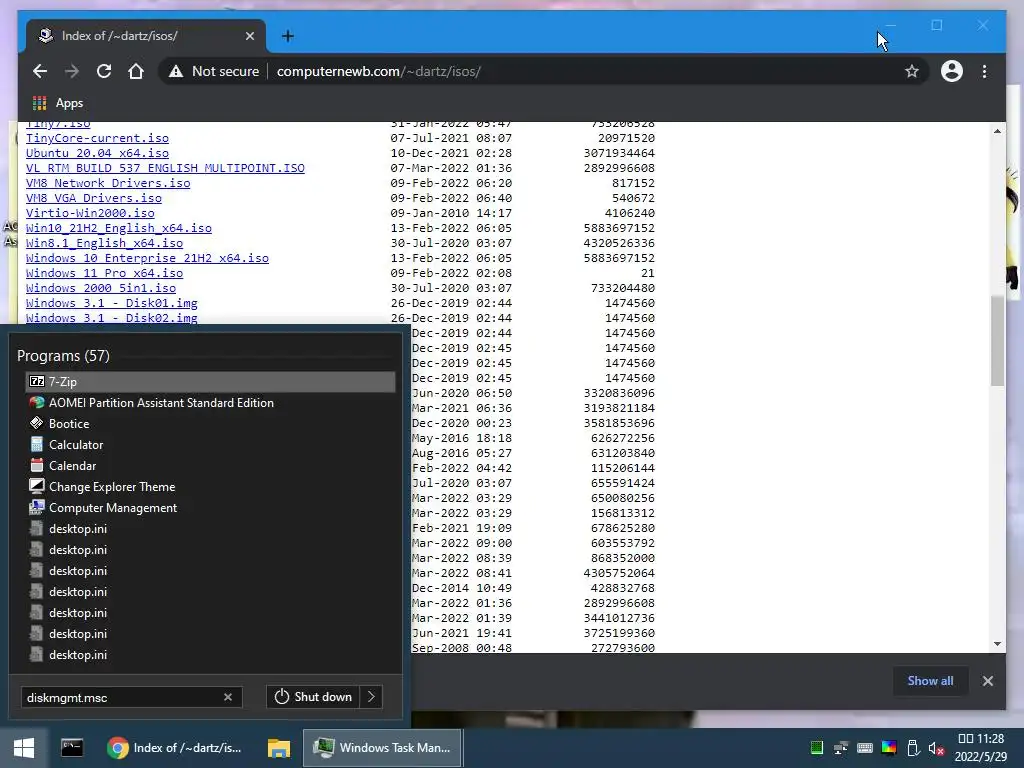Switch to Chrome in the taskbar
This screenshot has width=1024, height=768.
click(x=175, y=748)
